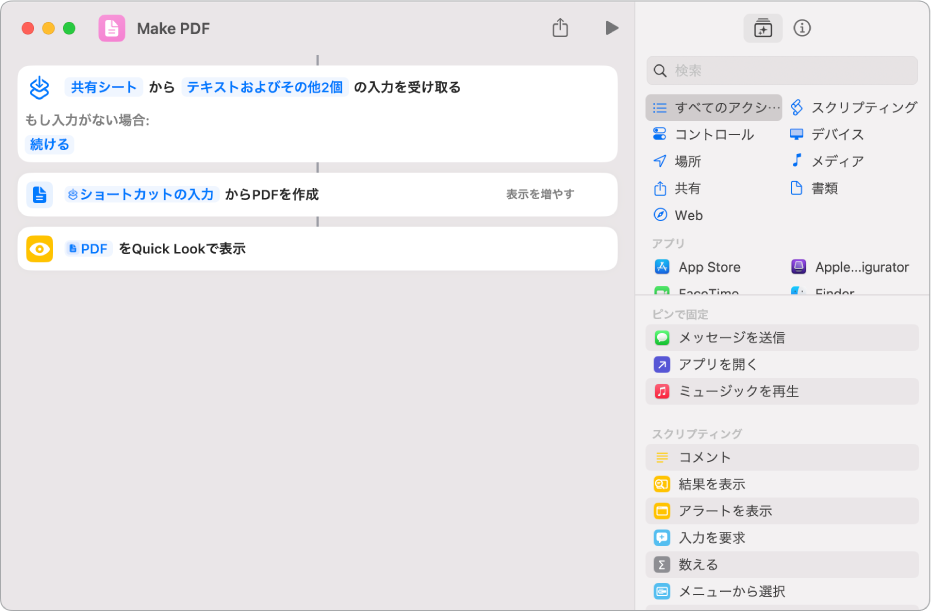Choose ミュージックを再生 action
The width and height of the screenshot is (931, 612).
(x=782, y=391)
